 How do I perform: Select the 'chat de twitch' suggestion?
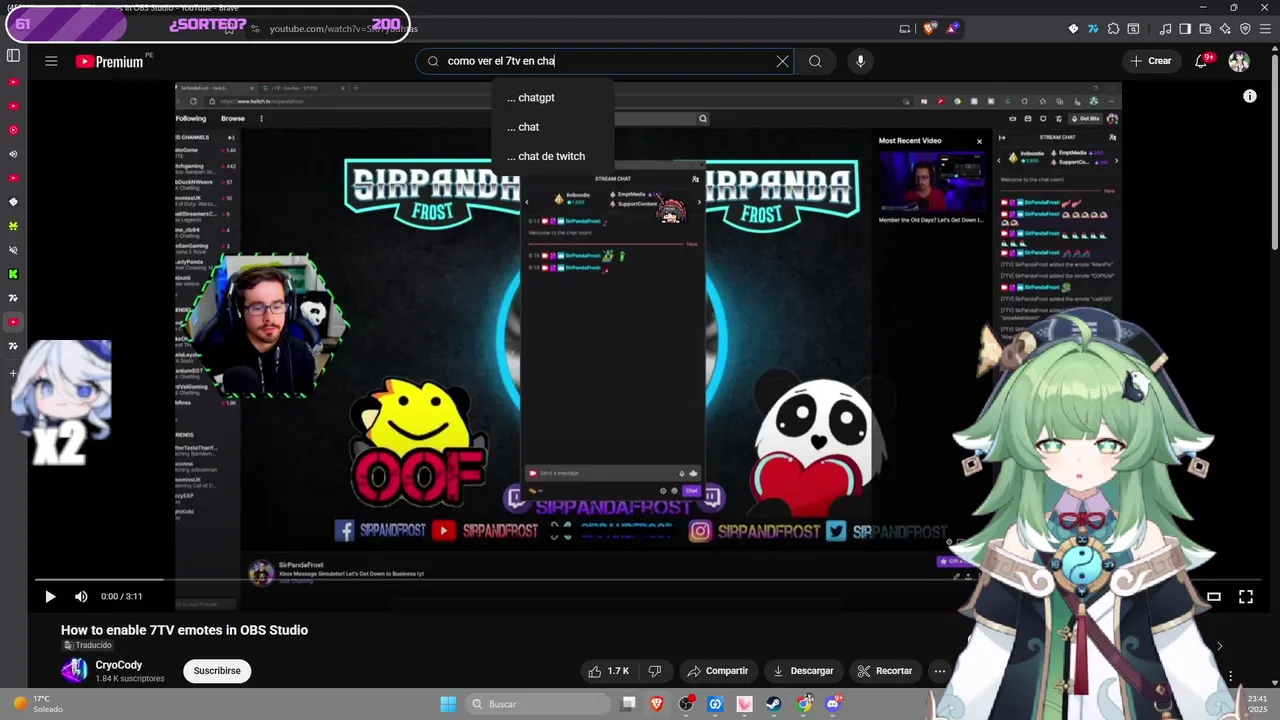coord(553,156)
